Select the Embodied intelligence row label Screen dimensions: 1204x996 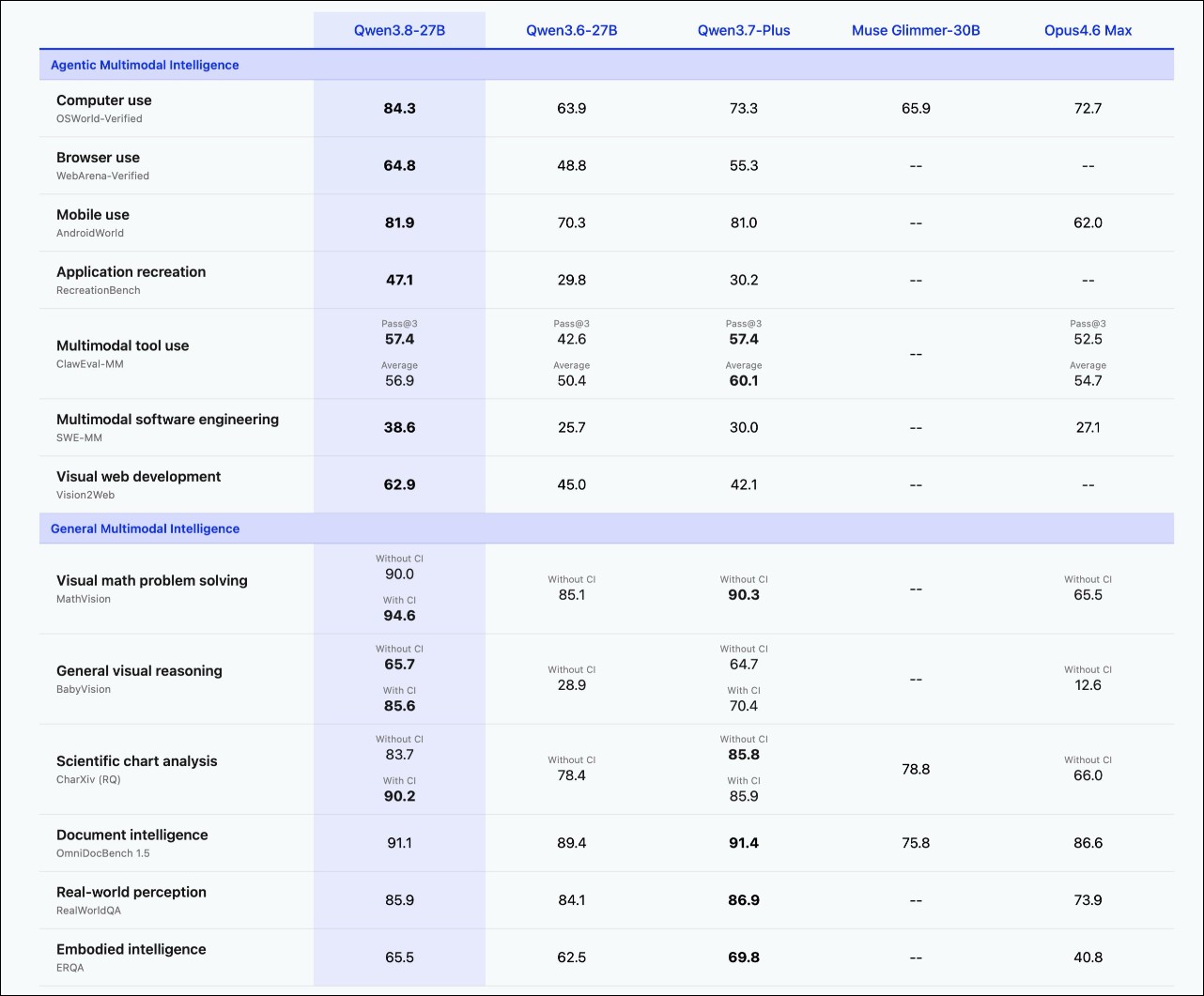131,950
